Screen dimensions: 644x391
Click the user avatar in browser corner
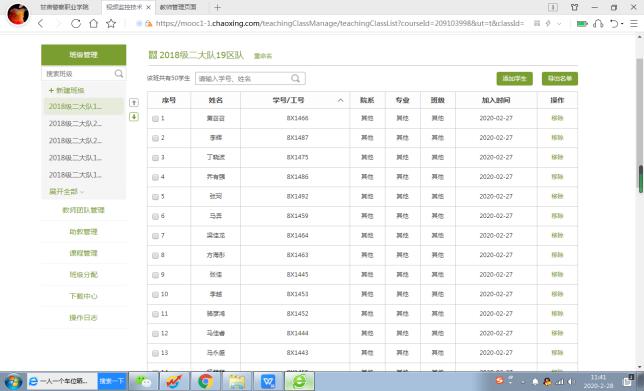(18, 13)
